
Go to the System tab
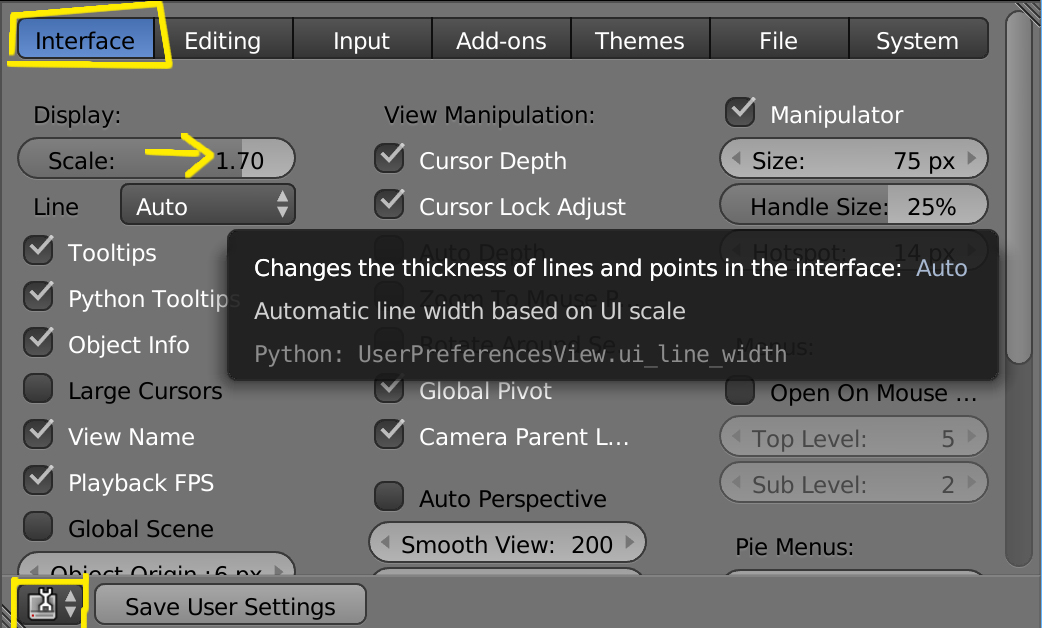coord(917,41)
